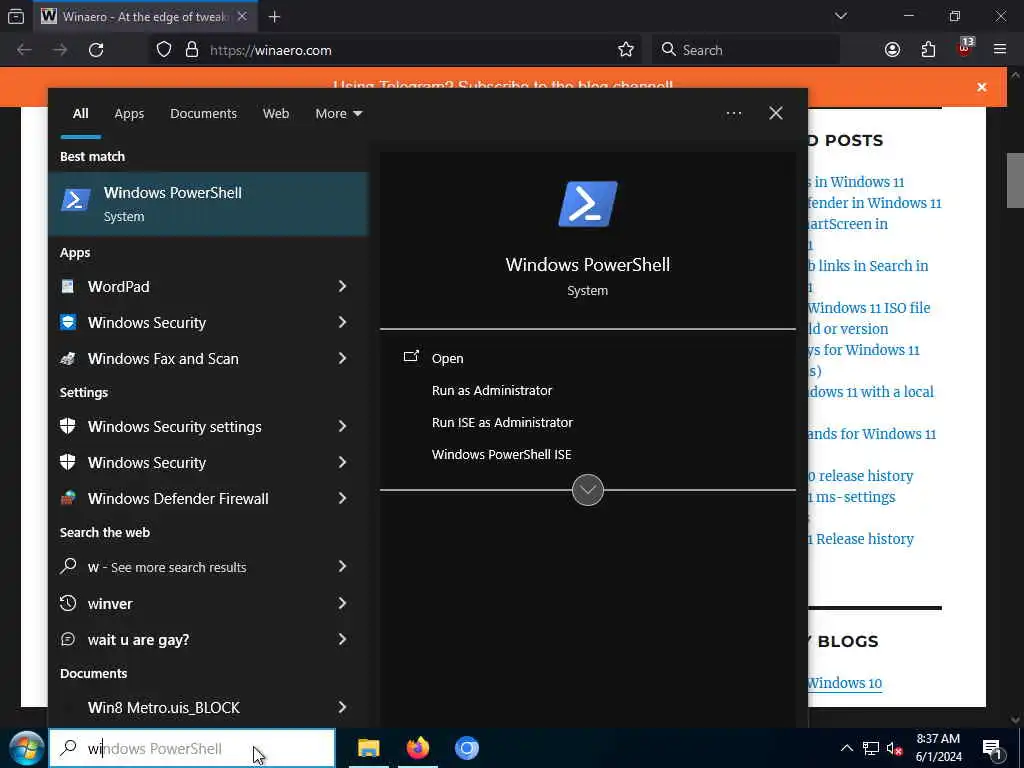Click the shield tracking protection icon

[164, 50]
